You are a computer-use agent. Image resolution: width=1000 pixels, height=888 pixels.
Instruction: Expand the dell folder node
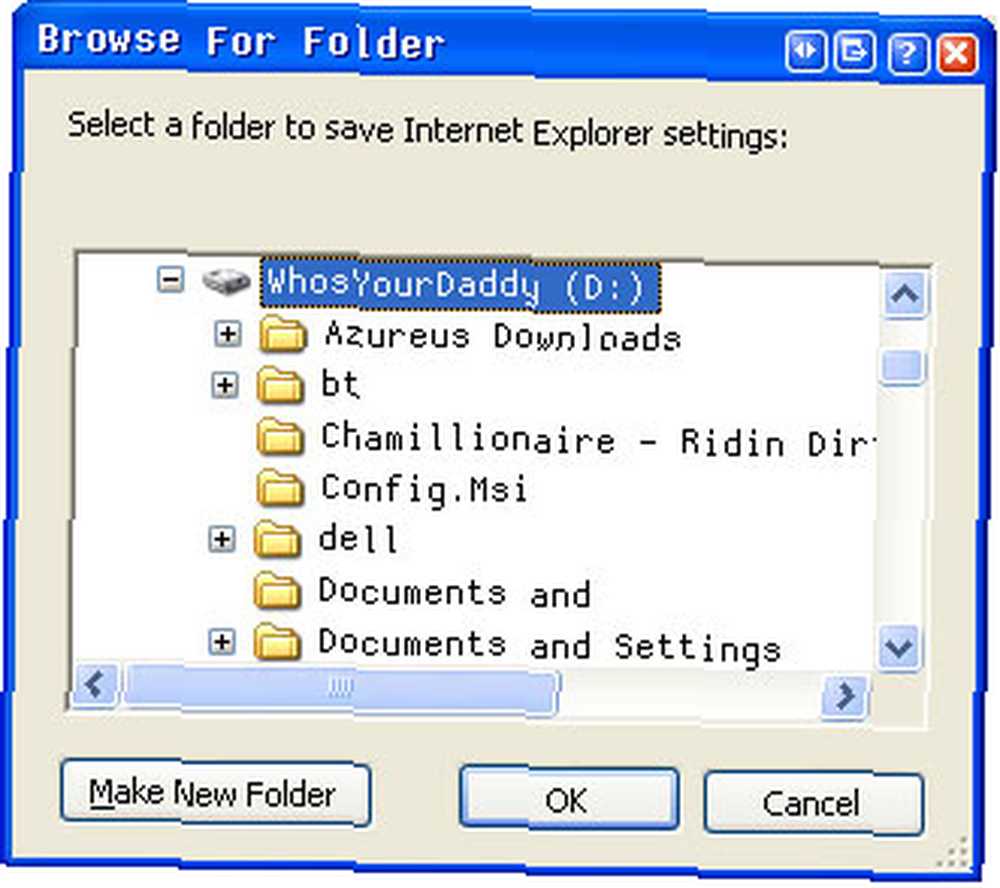pos(222,540)
